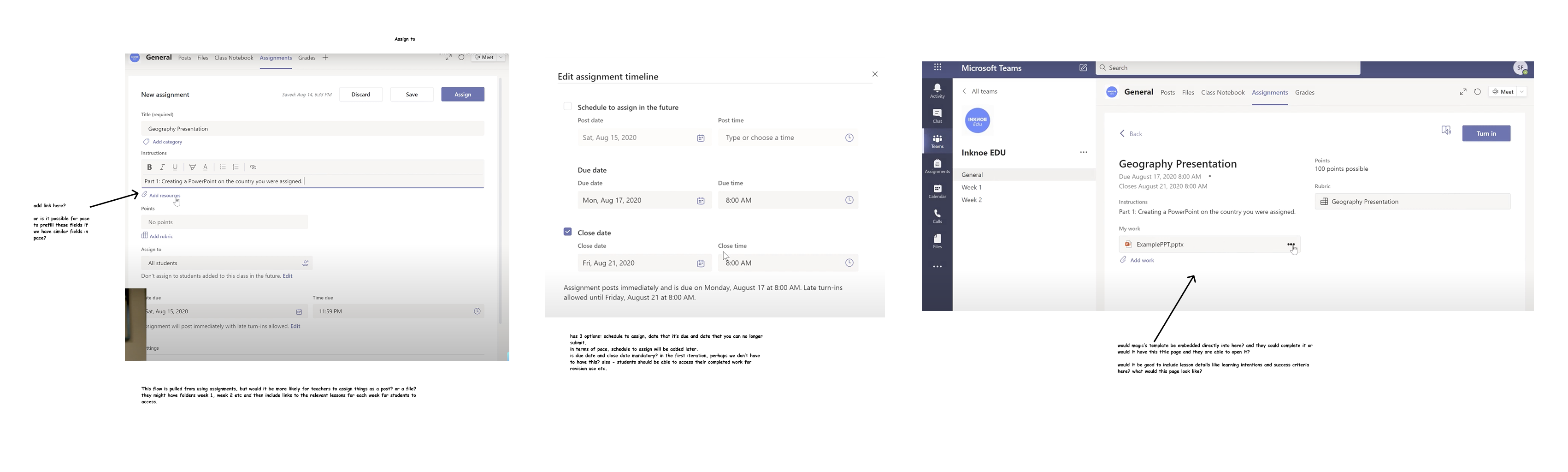Open the Calendar icon in Teams sidebar
Screen dimensions: 1568x472
(x=937, y=191)
